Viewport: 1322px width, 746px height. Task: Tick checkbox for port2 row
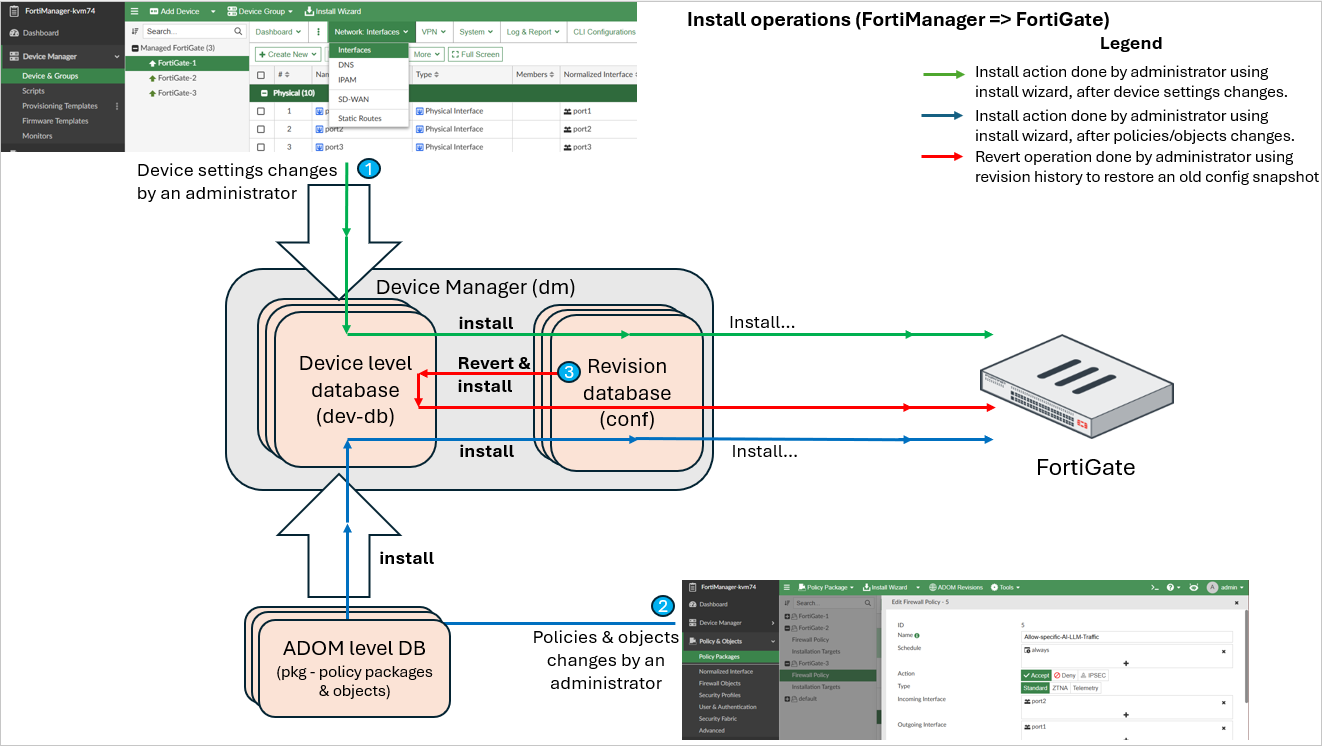click(x=261, y=129)
